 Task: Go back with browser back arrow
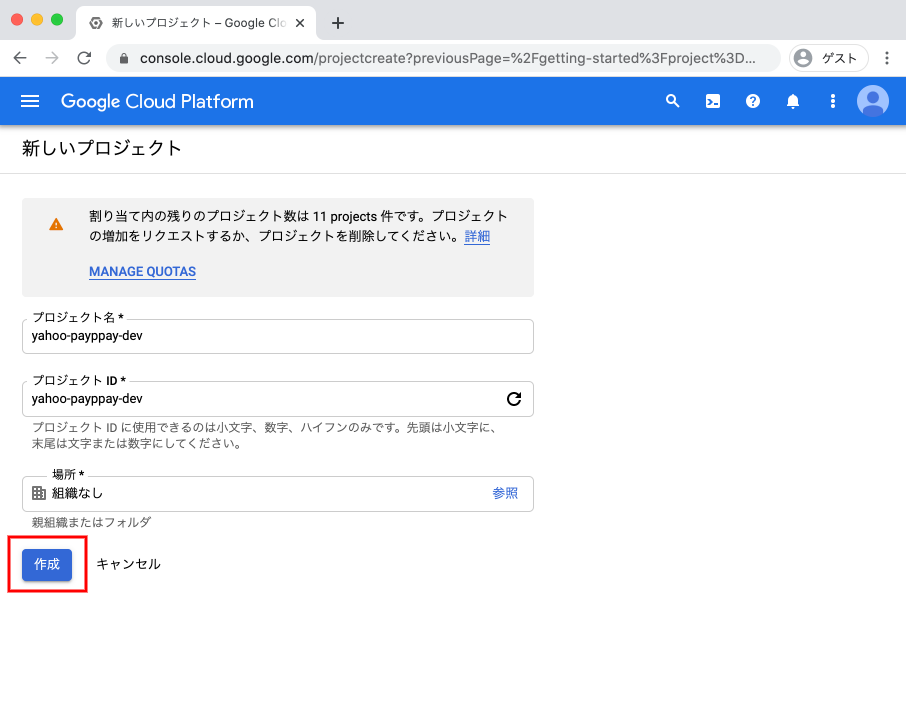[x=20, y=58]
